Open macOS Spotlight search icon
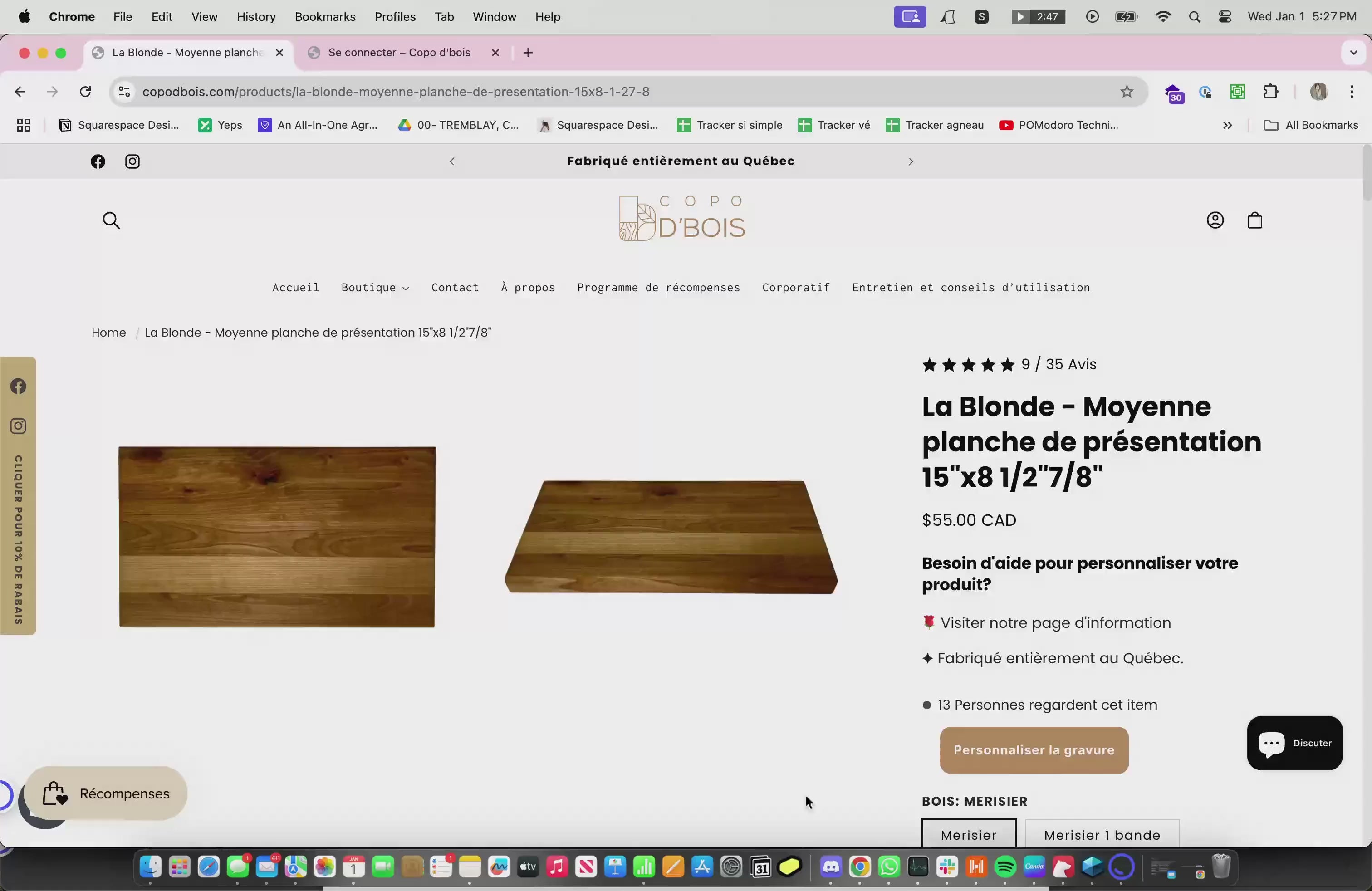This screenshot has height=891, width=1372. [x=1195, y=17]
